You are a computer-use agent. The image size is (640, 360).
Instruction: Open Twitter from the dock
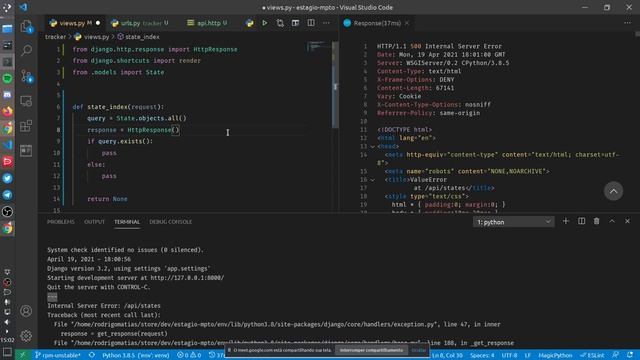pos(7,178)
